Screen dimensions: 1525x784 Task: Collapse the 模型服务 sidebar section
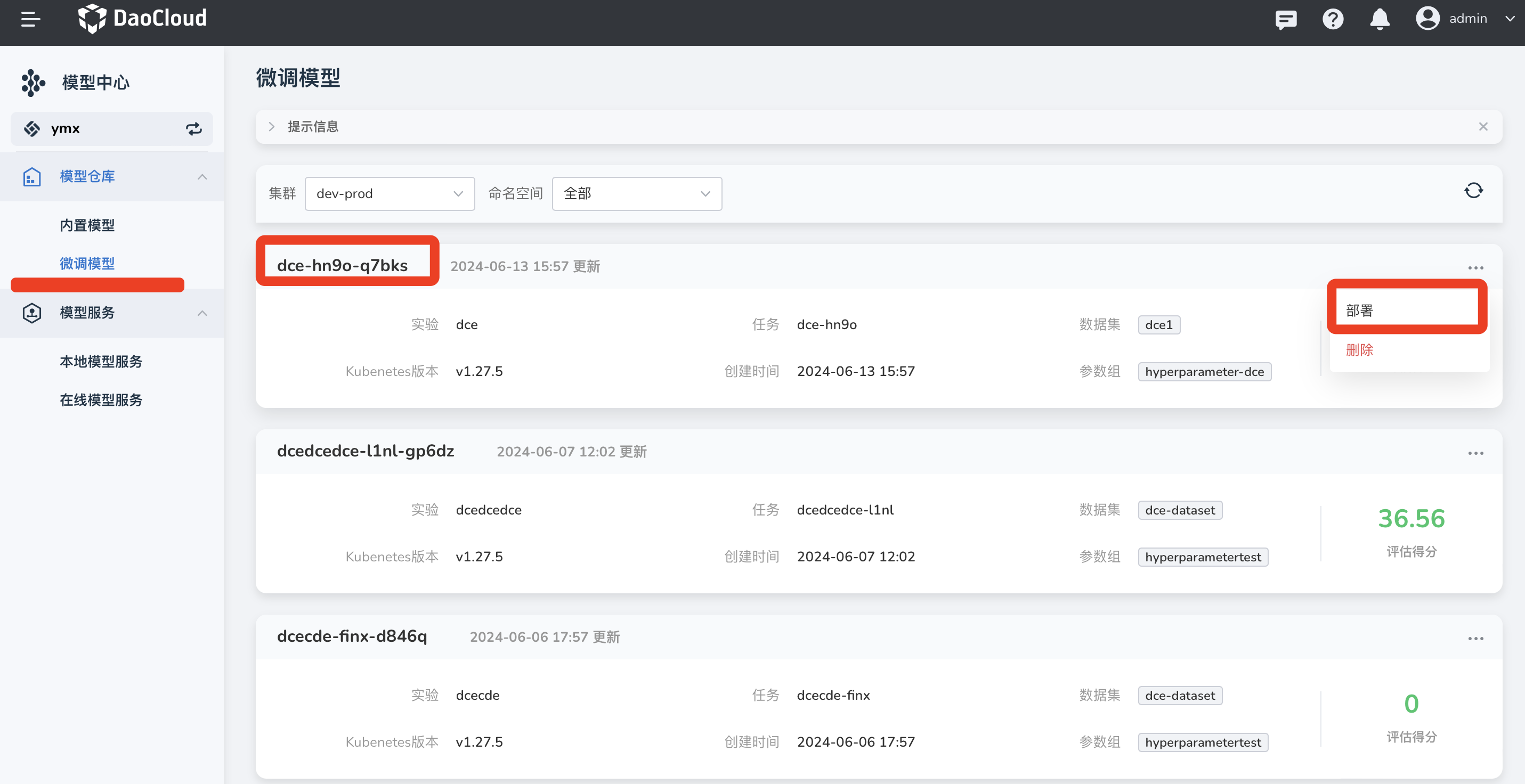(x=202, y=313)
